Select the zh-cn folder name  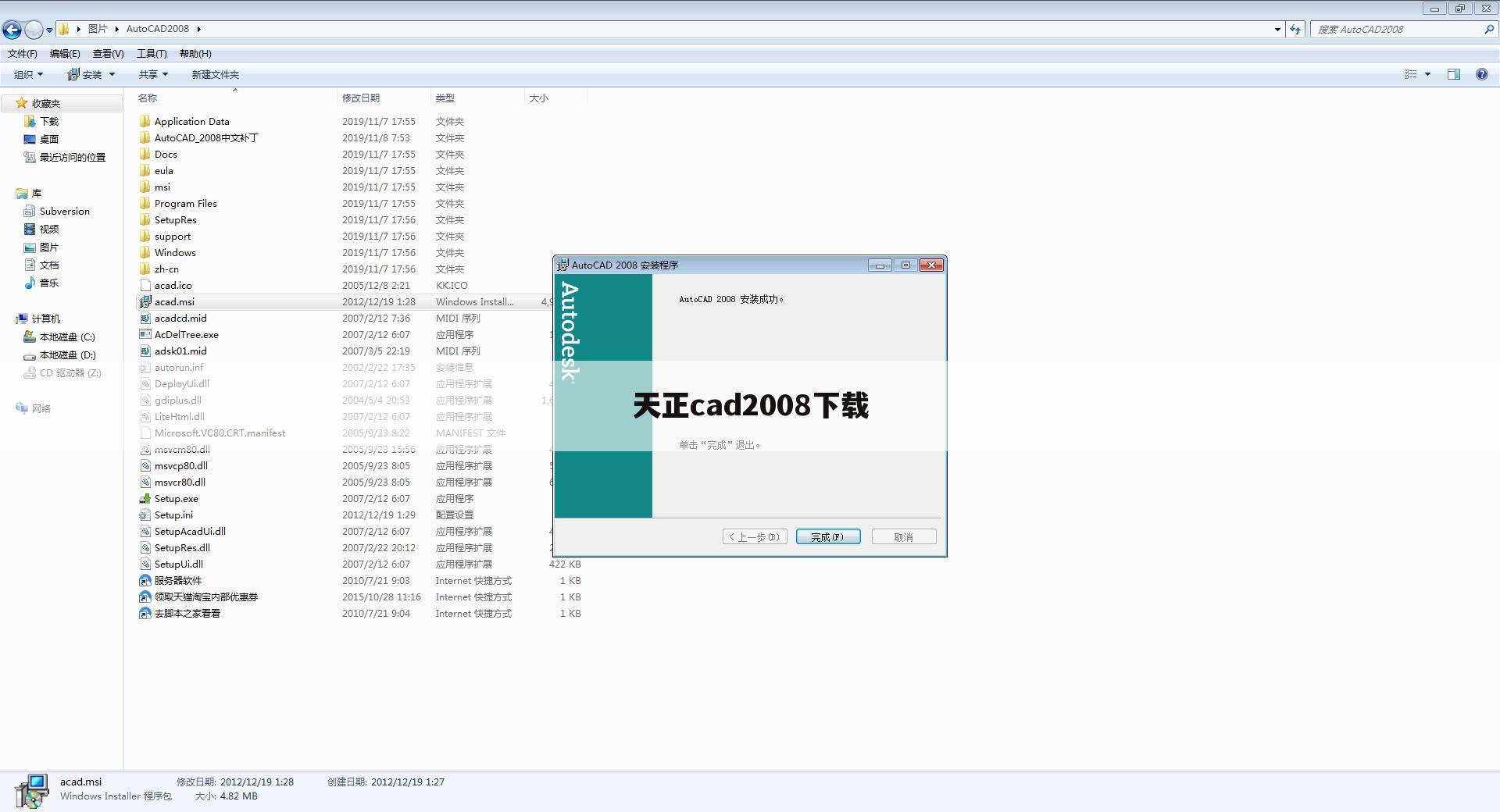(166, 269)
